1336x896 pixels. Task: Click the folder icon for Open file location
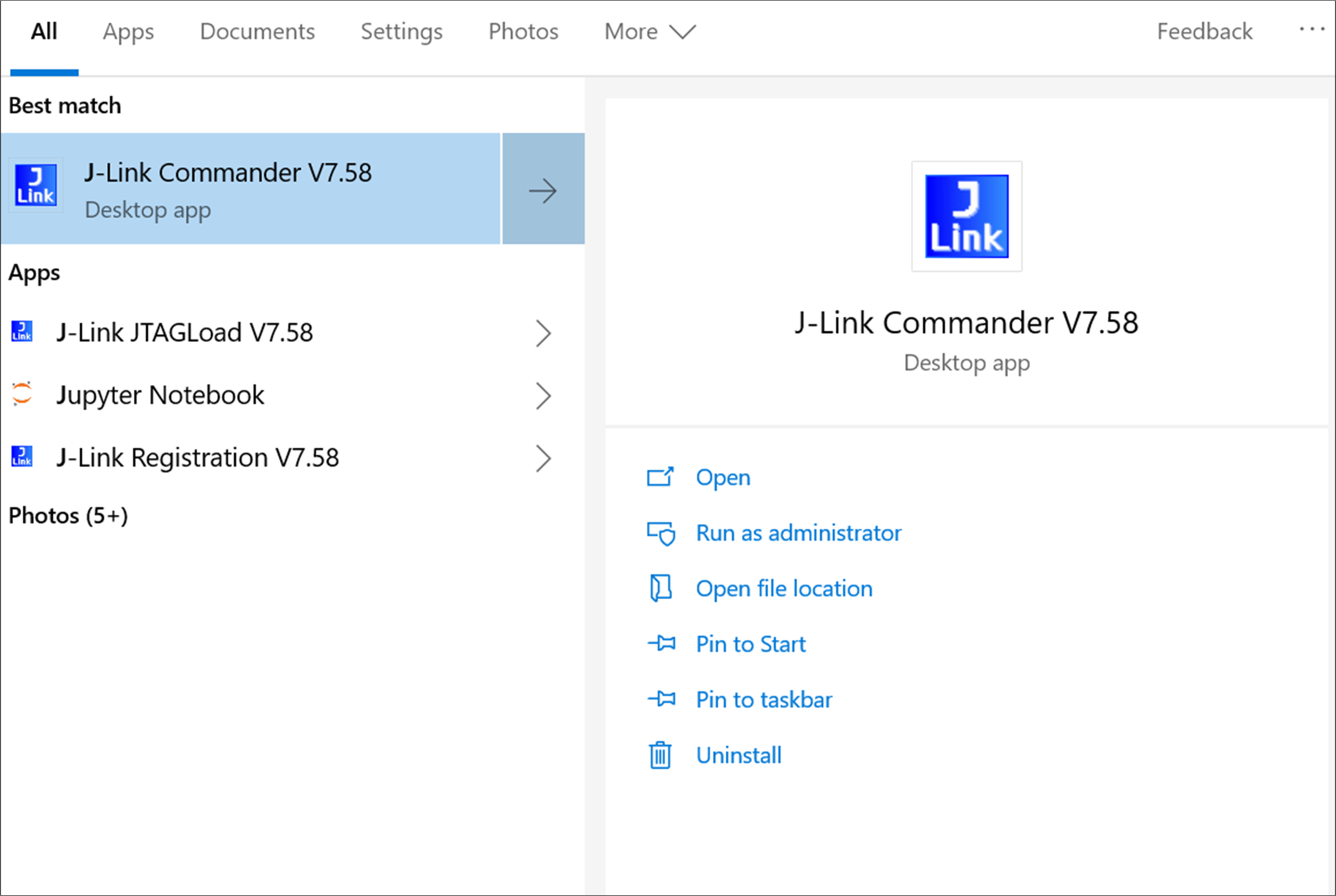pyautogui.click(x=660, y=588)
